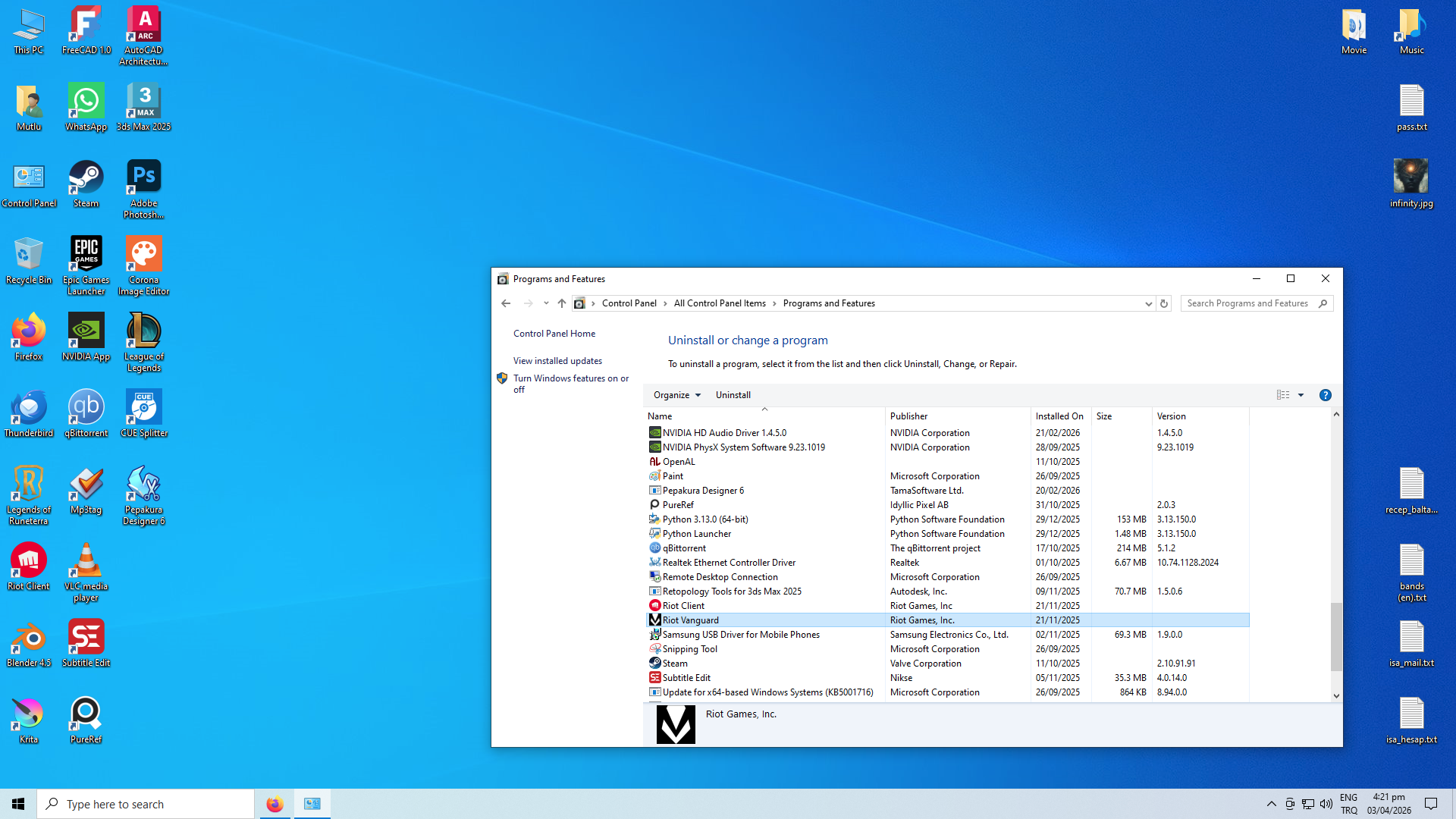
Task: Select Steam row in programs list
Action: [948, 664]
